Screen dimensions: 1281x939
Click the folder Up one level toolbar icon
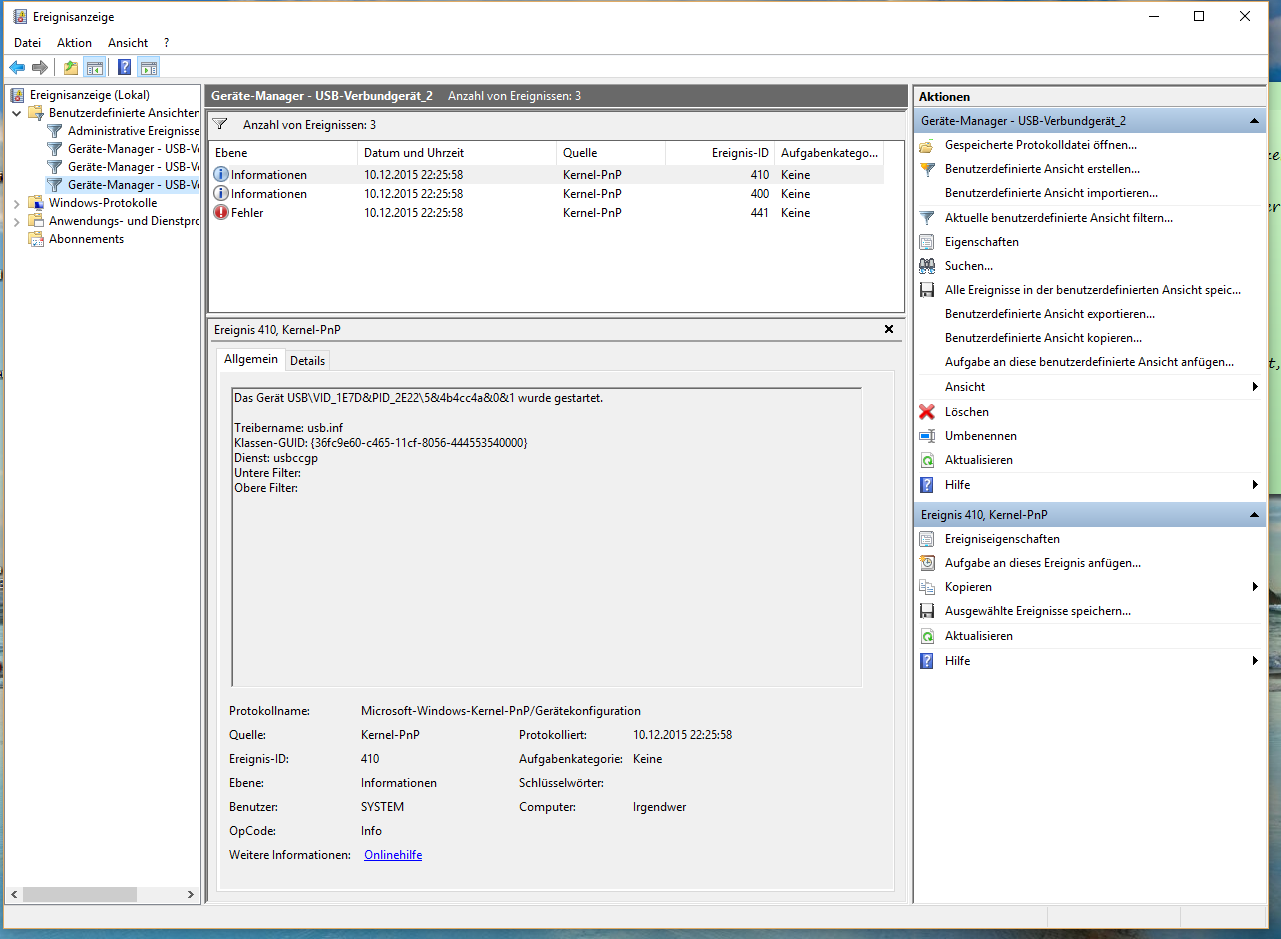coord(70,68)
